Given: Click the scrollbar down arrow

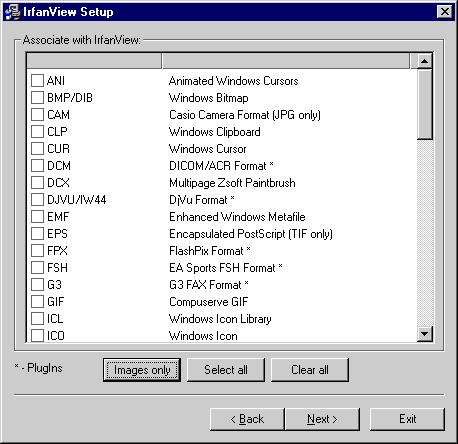Looking at the screenshot, I should [x=425, y=334].
